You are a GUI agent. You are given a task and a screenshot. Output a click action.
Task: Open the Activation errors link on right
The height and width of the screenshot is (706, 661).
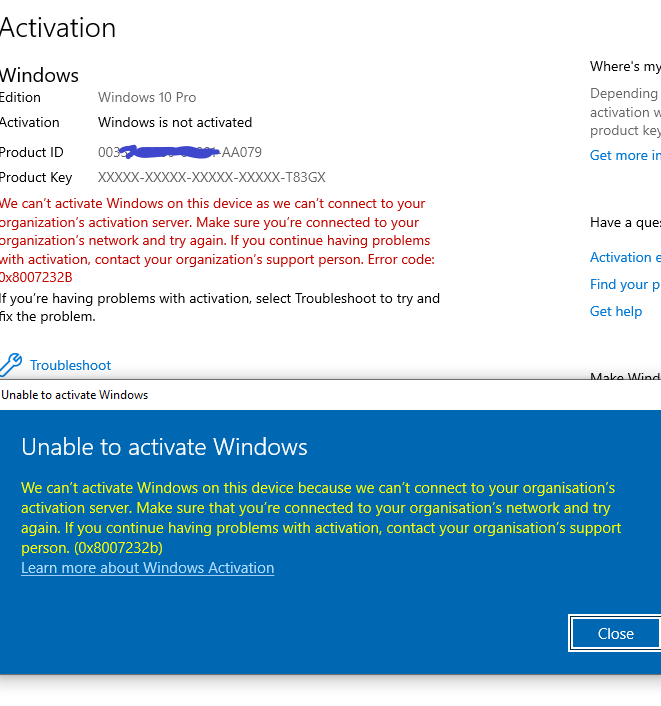(x=625, y=257)
